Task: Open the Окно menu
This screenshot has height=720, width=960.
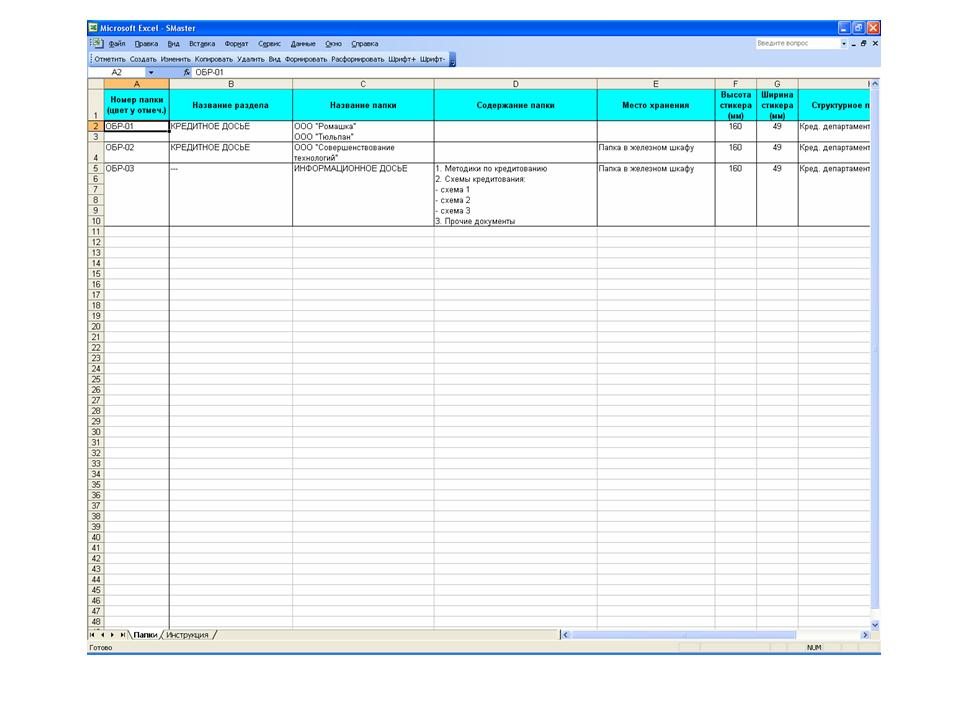Action: pos(333,44)
